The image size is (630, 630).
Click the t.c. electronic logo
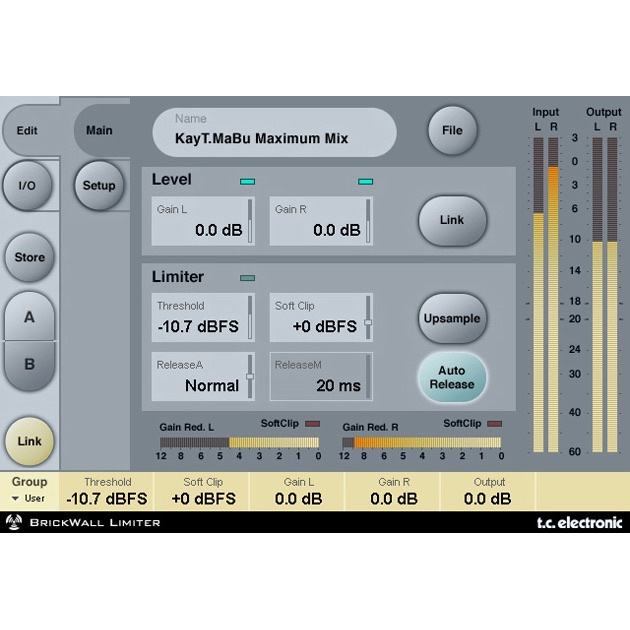pos(579,523)
